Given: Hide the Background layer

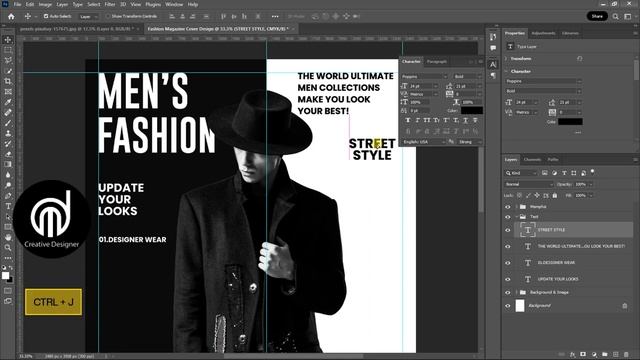Looking at the screenshot, I should tap(508, 306).
